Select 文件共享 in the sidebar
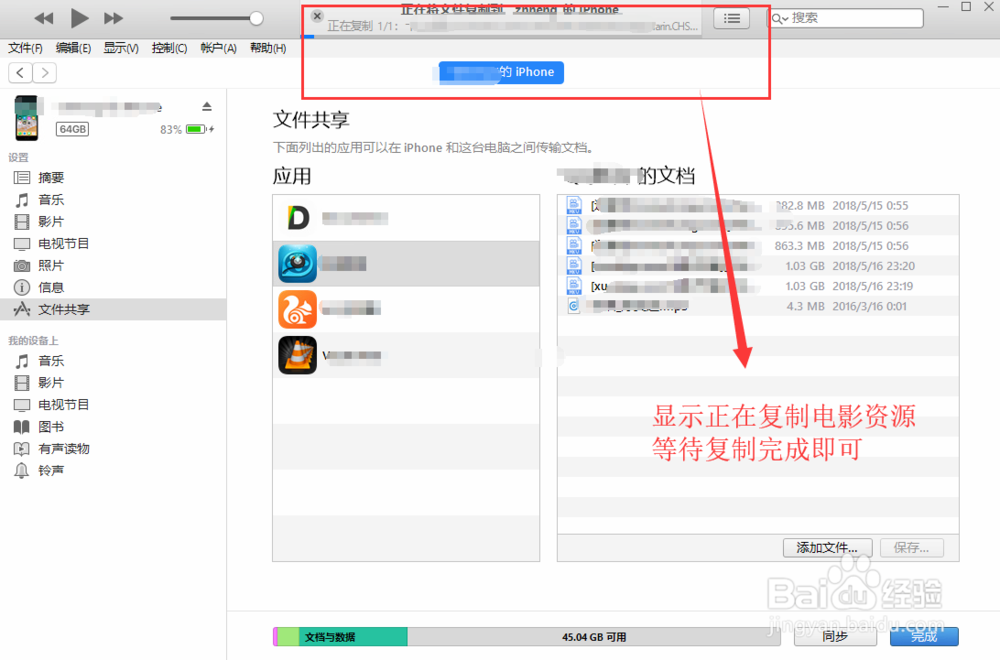 coord(114,309)
